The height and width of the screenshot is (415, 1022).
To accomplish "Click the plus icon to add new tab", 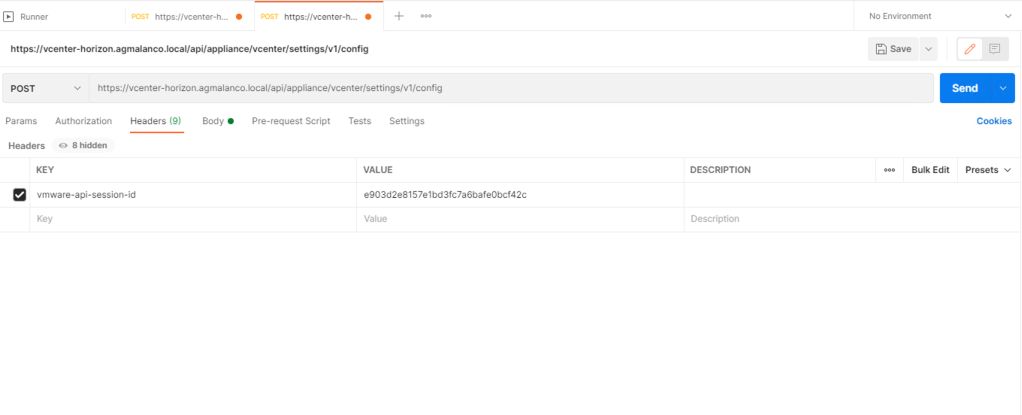I will pos(399,16).
